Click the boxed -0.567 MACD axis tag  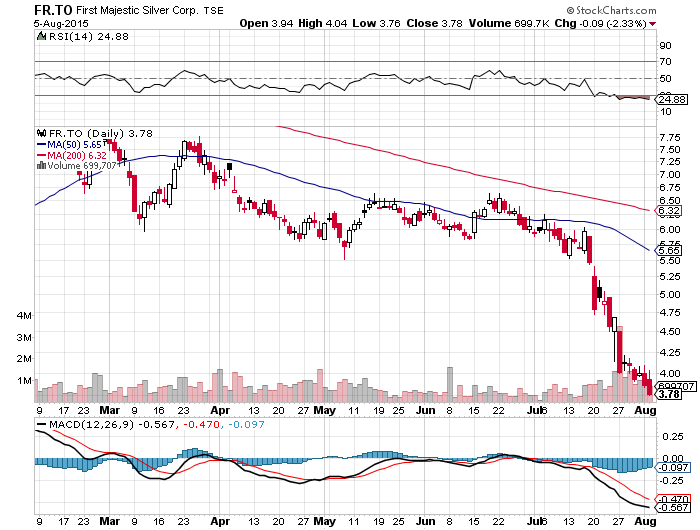(x=673, y=508)
